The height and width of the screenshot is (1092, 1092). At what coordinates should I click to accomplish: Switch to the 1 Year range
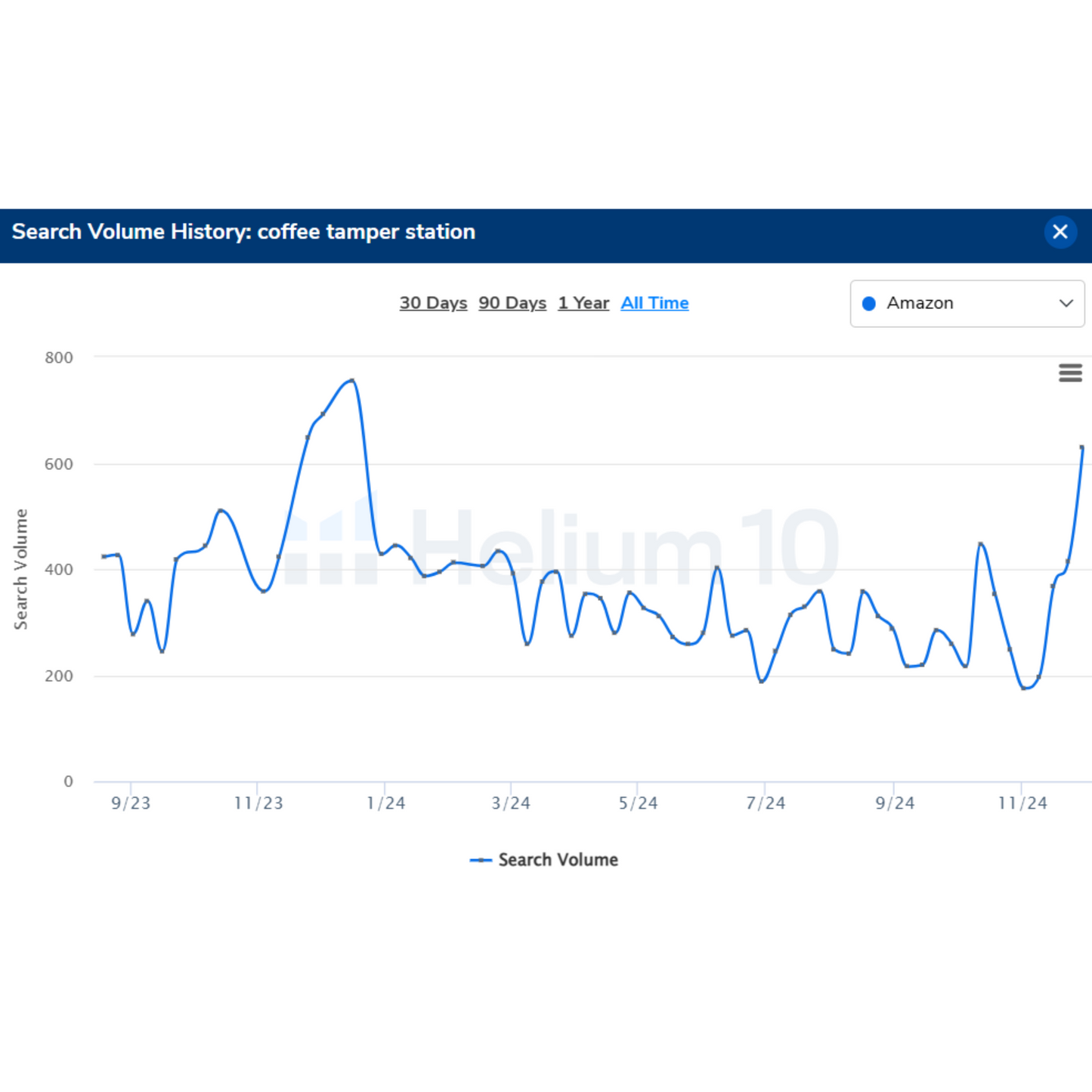[583, 303]
